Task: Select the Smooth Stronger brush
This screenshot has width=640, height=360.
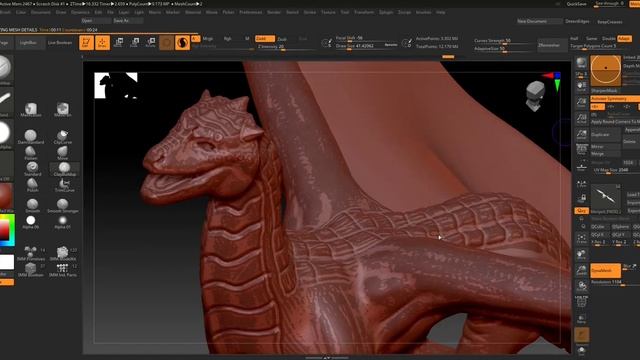Action: 62,205
